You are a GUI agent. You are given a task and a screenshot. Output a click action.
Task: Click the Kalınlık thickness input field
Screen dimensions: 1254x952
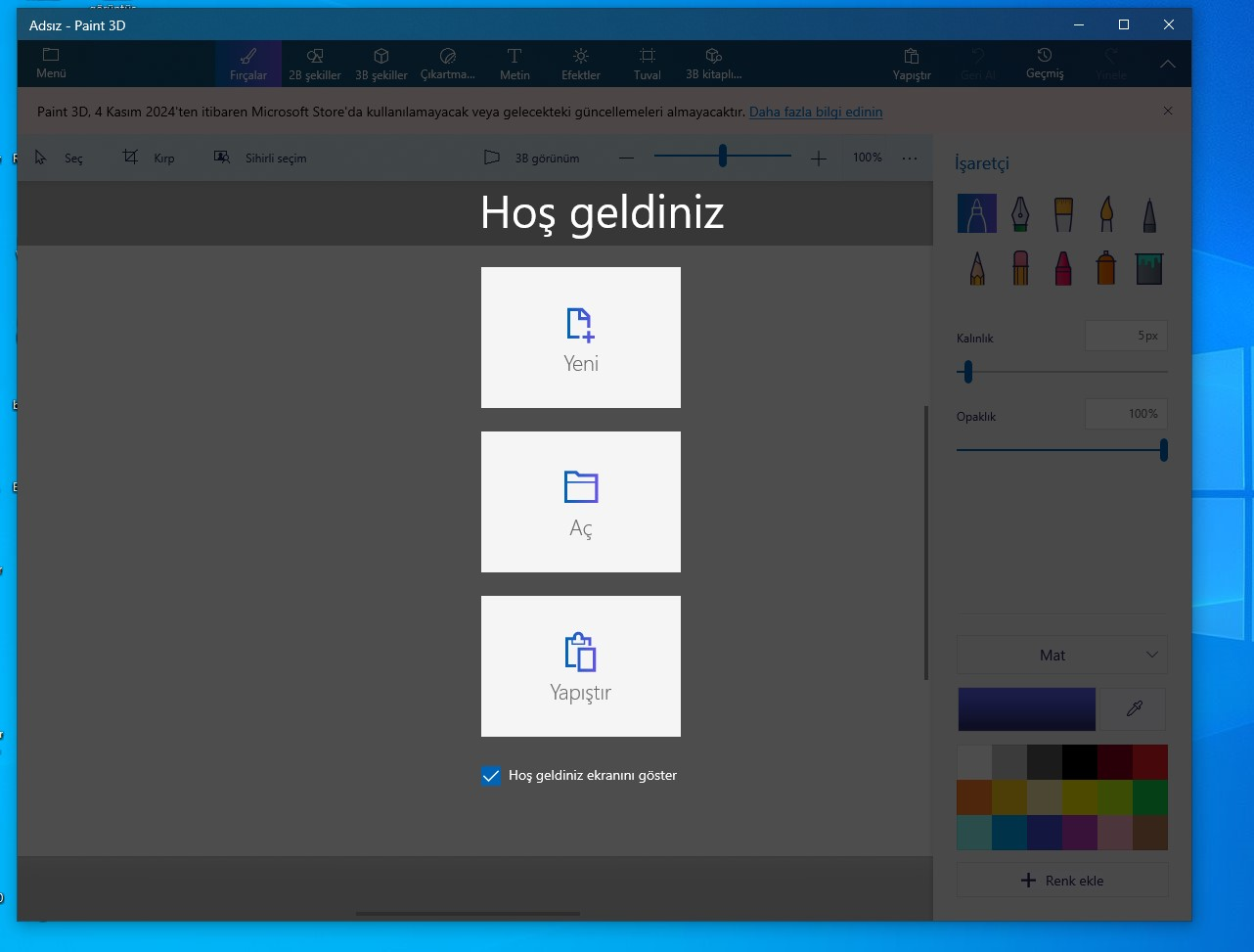[1126, 336]
